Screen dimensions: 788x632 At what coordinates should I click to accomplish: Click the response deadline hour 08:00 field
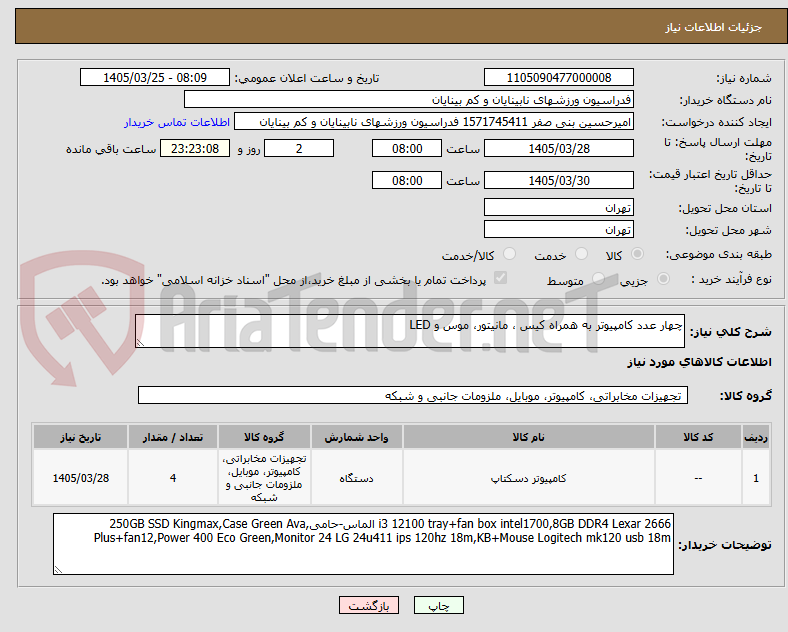click(x=407, y=148)
